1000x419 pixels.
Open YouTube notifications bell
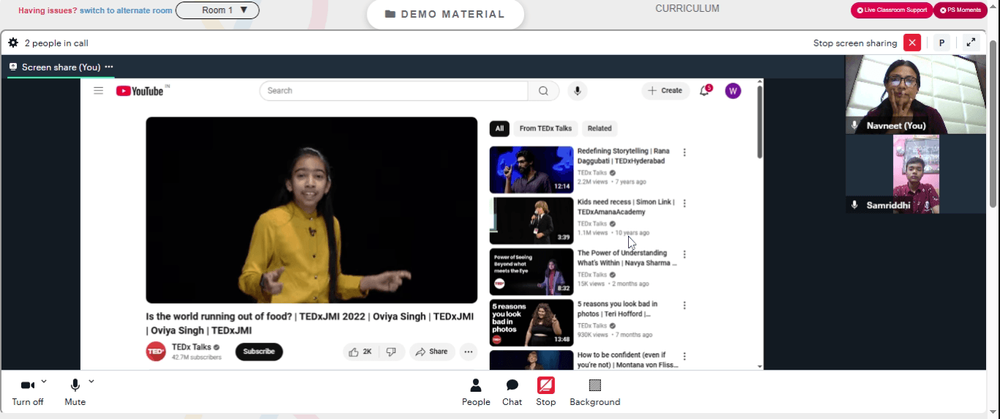tap(705, 91)
